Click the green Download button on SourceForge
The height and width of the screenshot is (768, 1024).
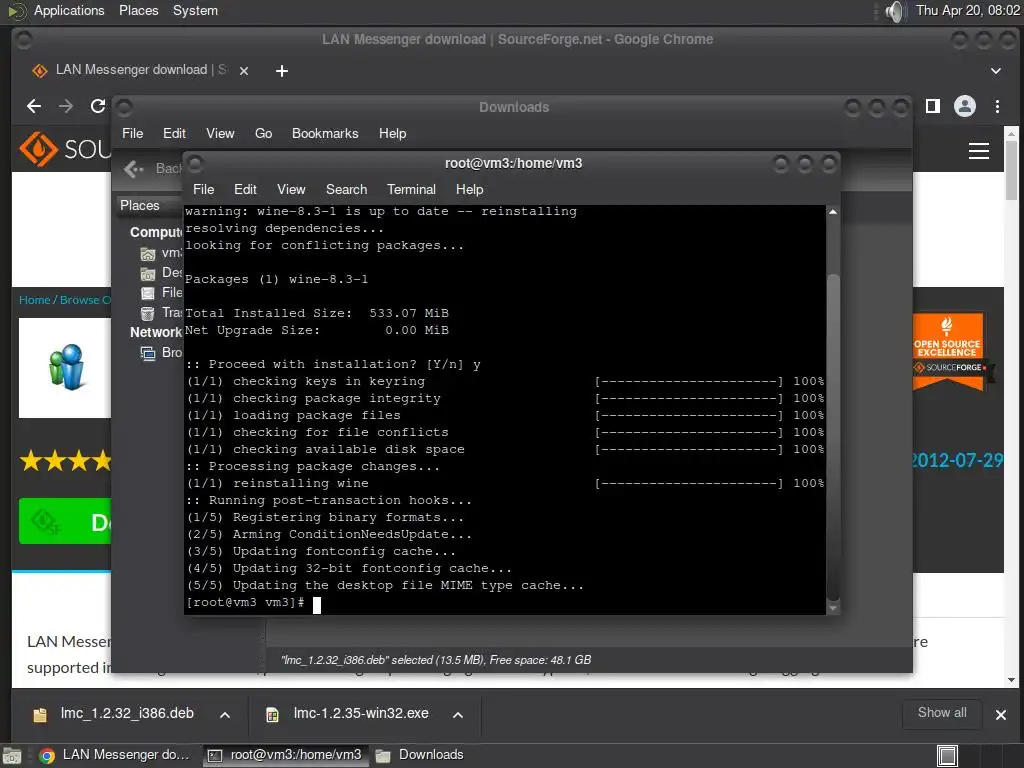point(65,521)
